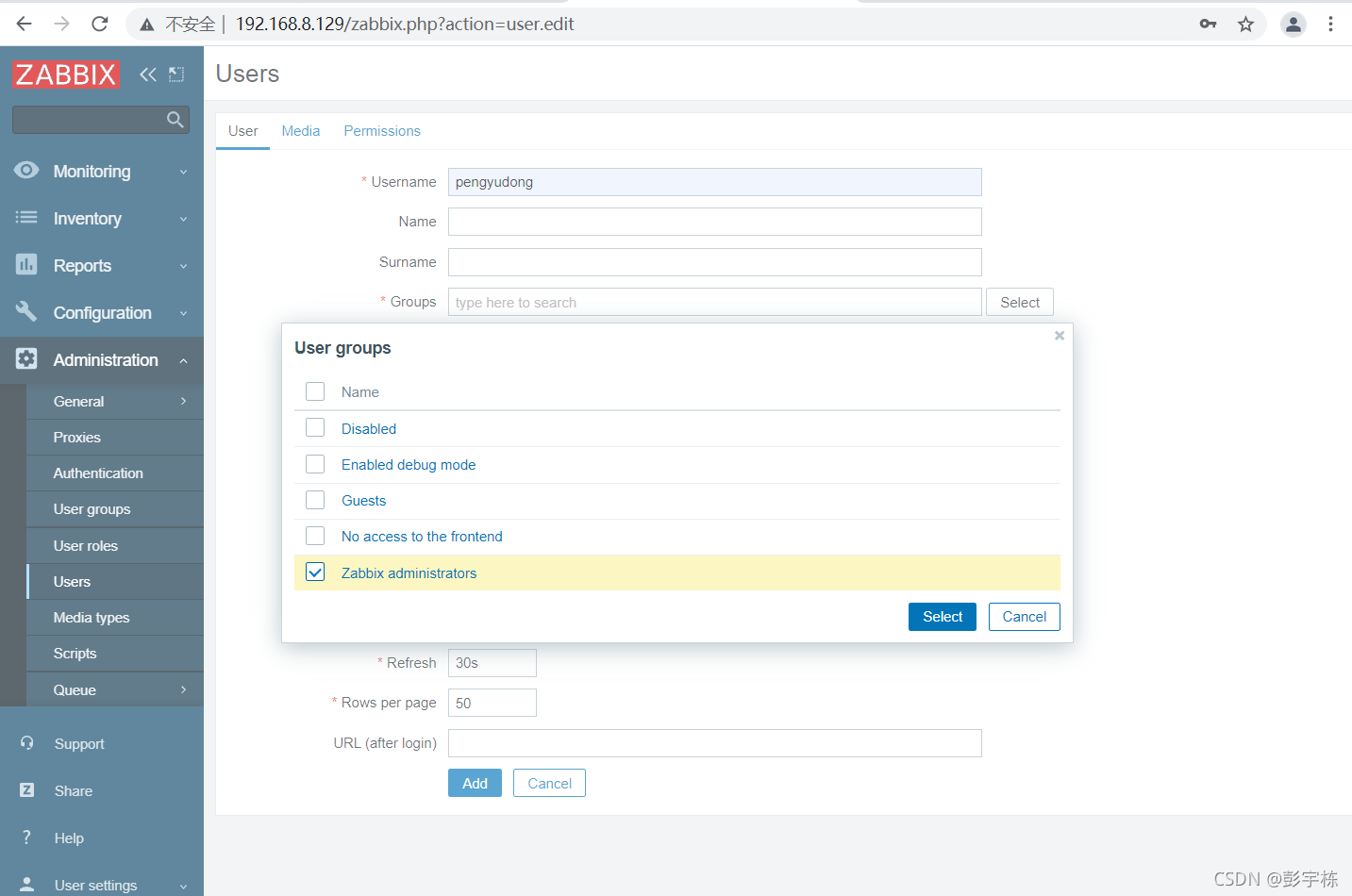This screenshot has width=1352, height=896.
Task: Click the Configuration wrench icon
Action: pos(26,312)
